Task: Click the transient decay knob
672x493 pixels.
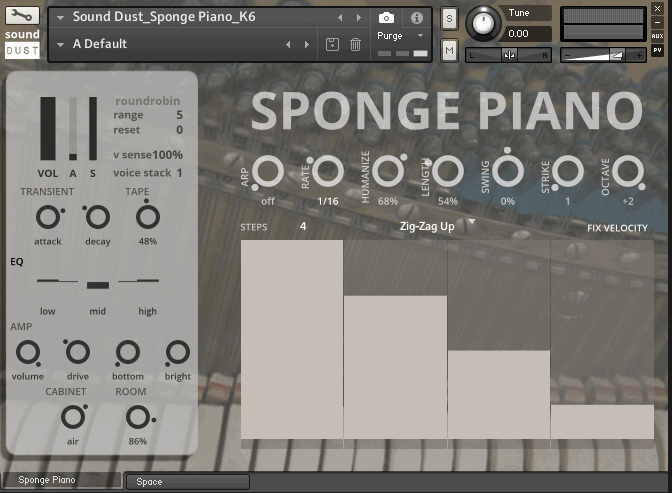Action: coord(97,217)
